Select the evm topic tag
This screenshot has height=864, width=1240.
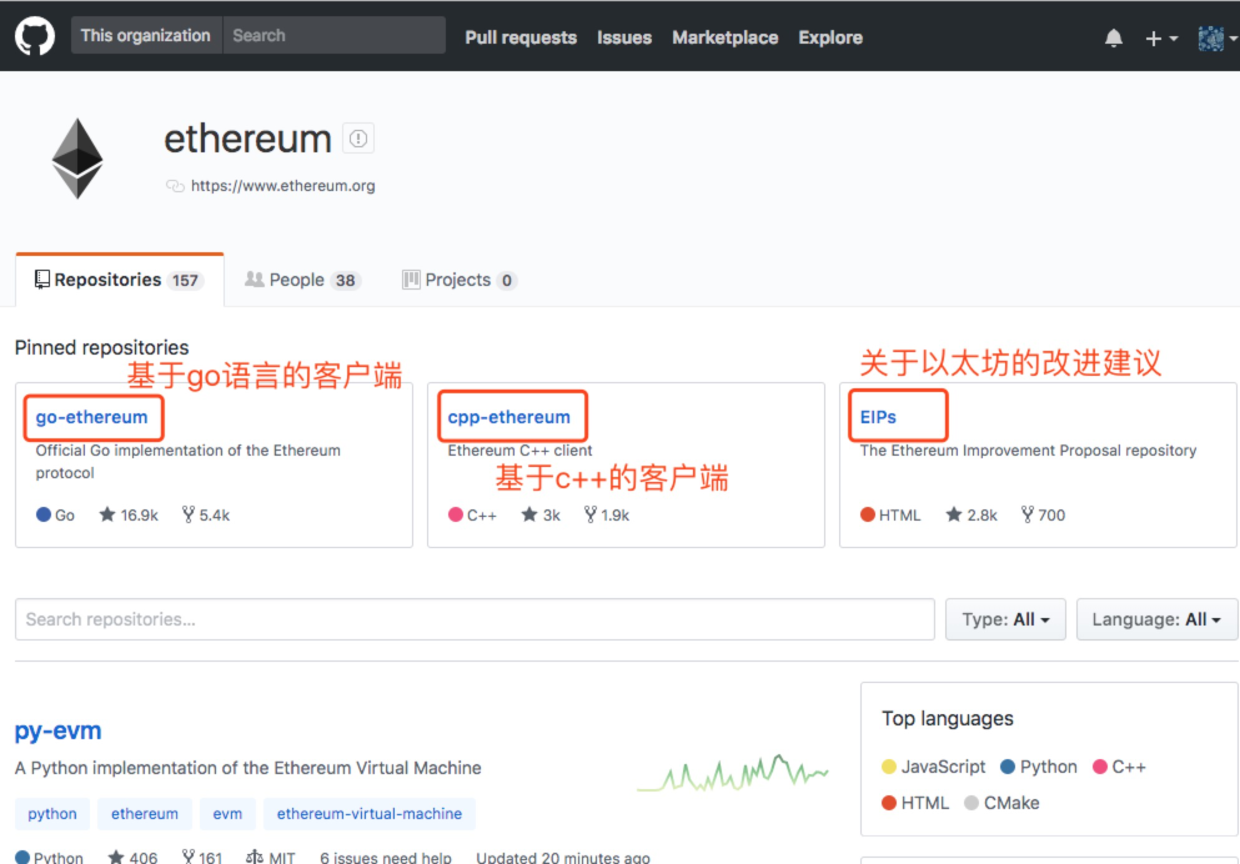click(x=227, y=814)
